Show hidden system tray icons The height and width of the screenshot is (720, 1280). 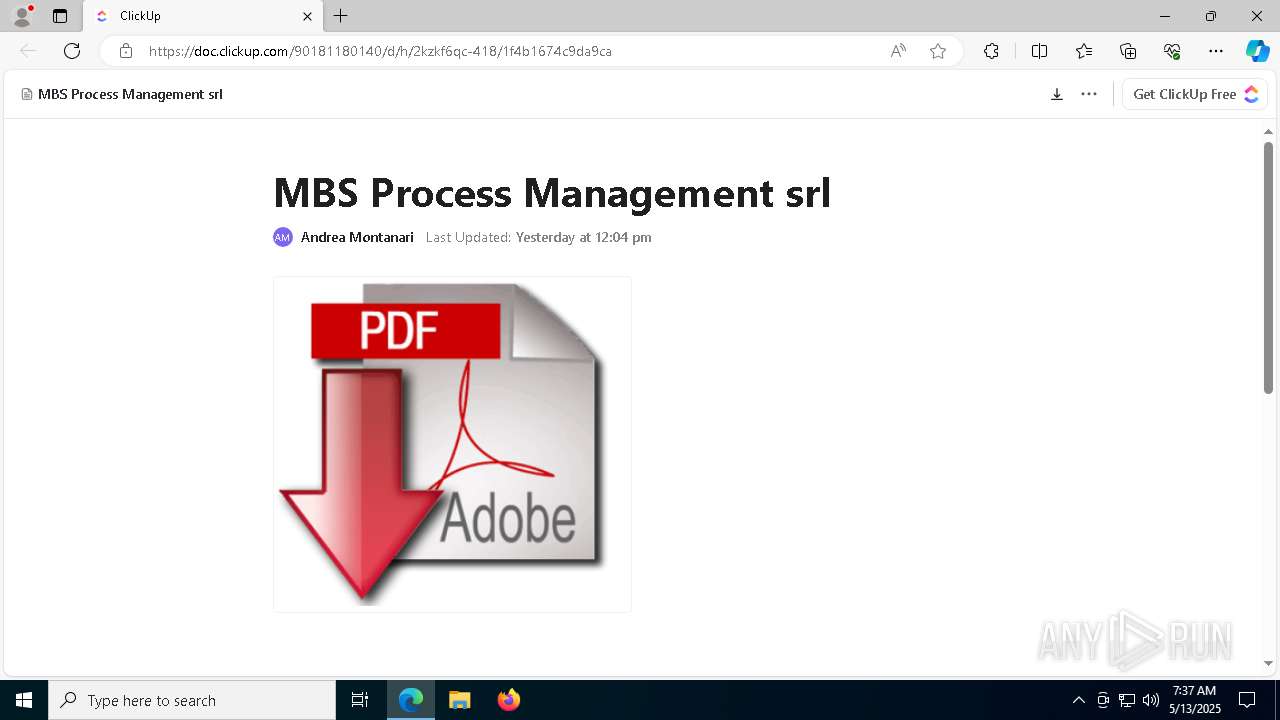(x=1078, y=700)
